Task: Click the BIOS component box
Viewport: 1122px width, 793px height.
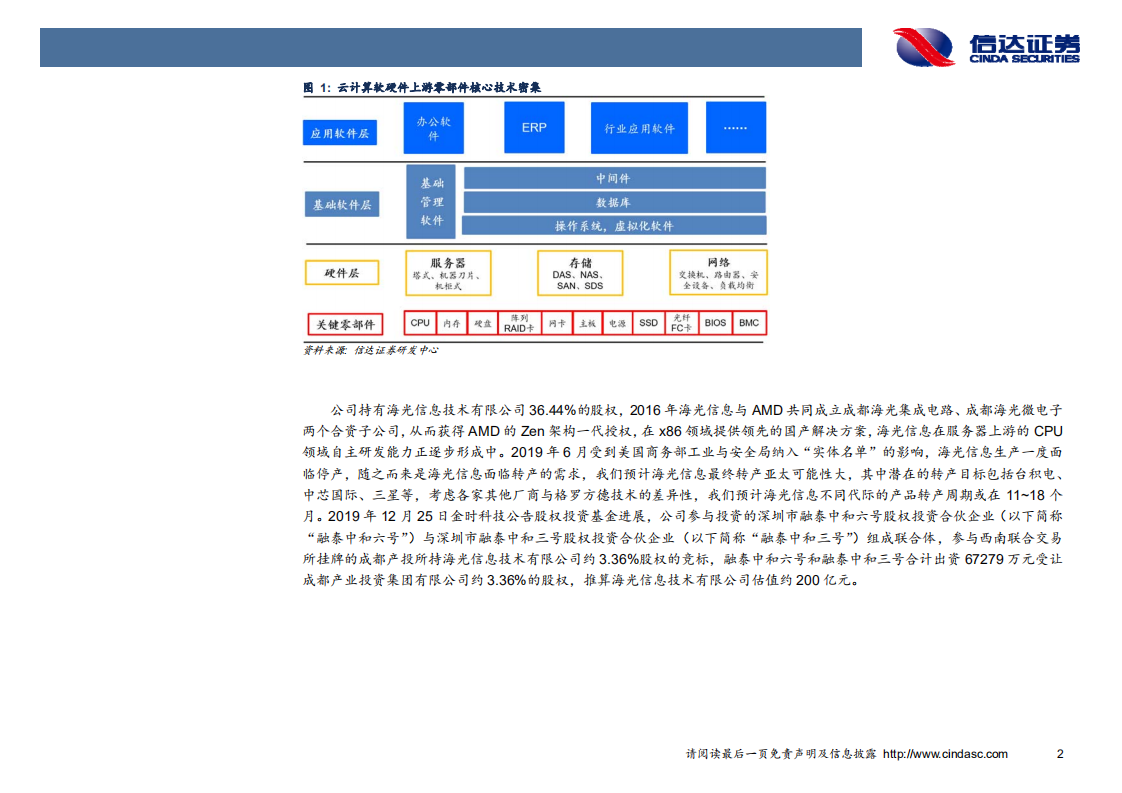Action: click(713, 322)
